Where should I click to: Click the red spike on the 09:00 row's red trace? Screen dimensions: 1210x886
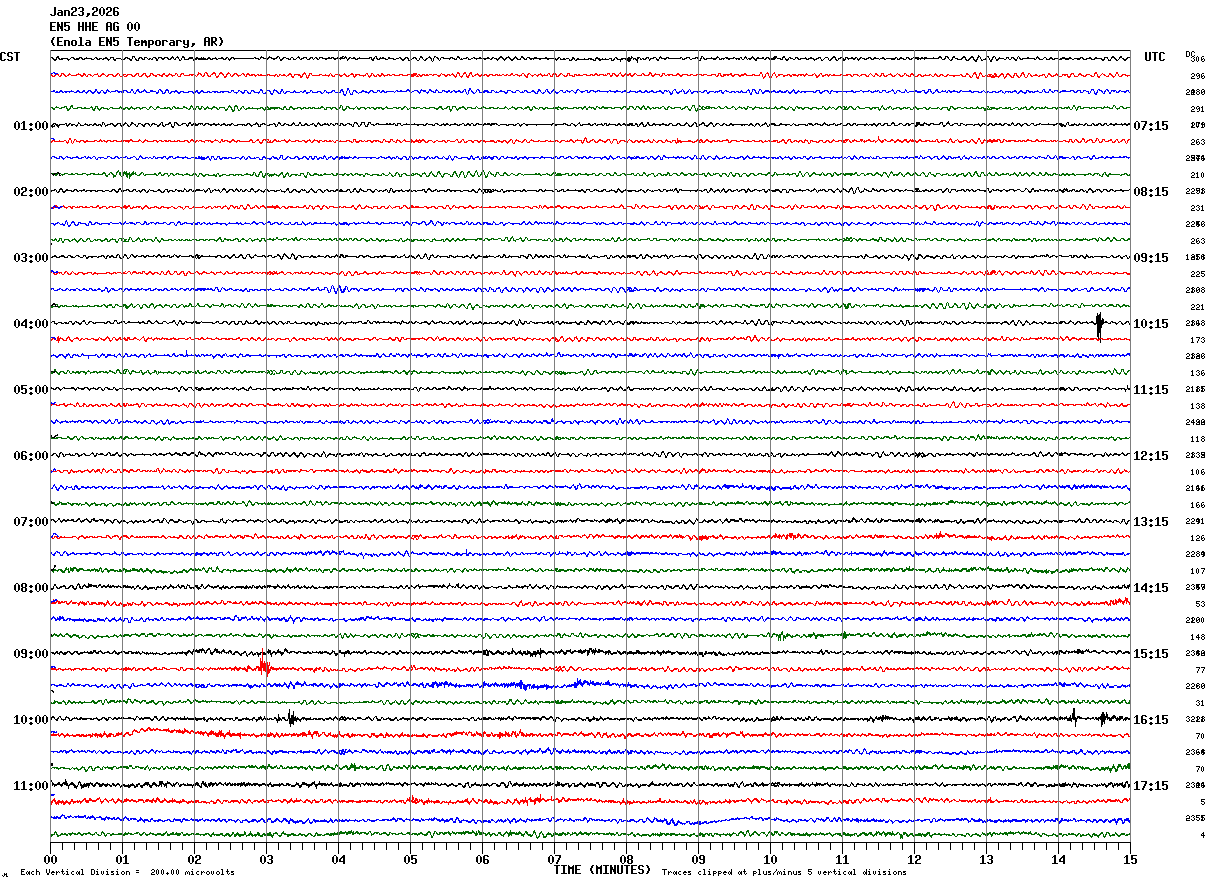[264, 664]
